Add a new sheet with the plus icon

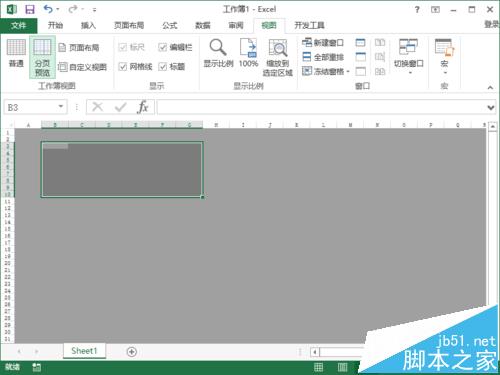[132, 352]
